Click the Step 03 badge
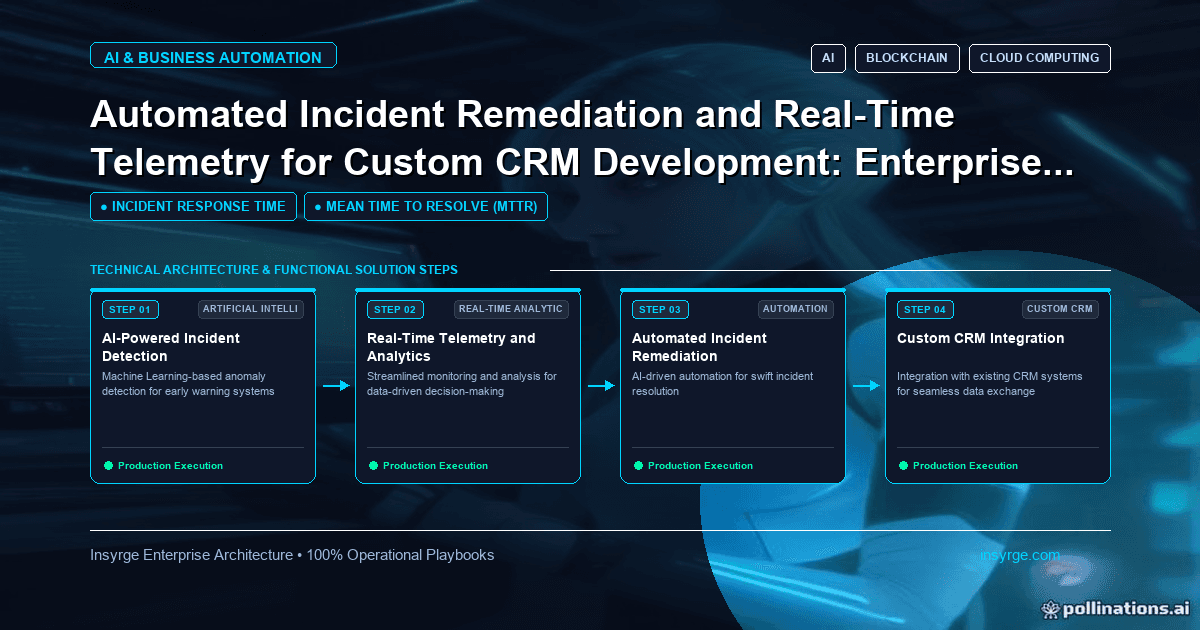1200x630 pixels. coord(660,309)
